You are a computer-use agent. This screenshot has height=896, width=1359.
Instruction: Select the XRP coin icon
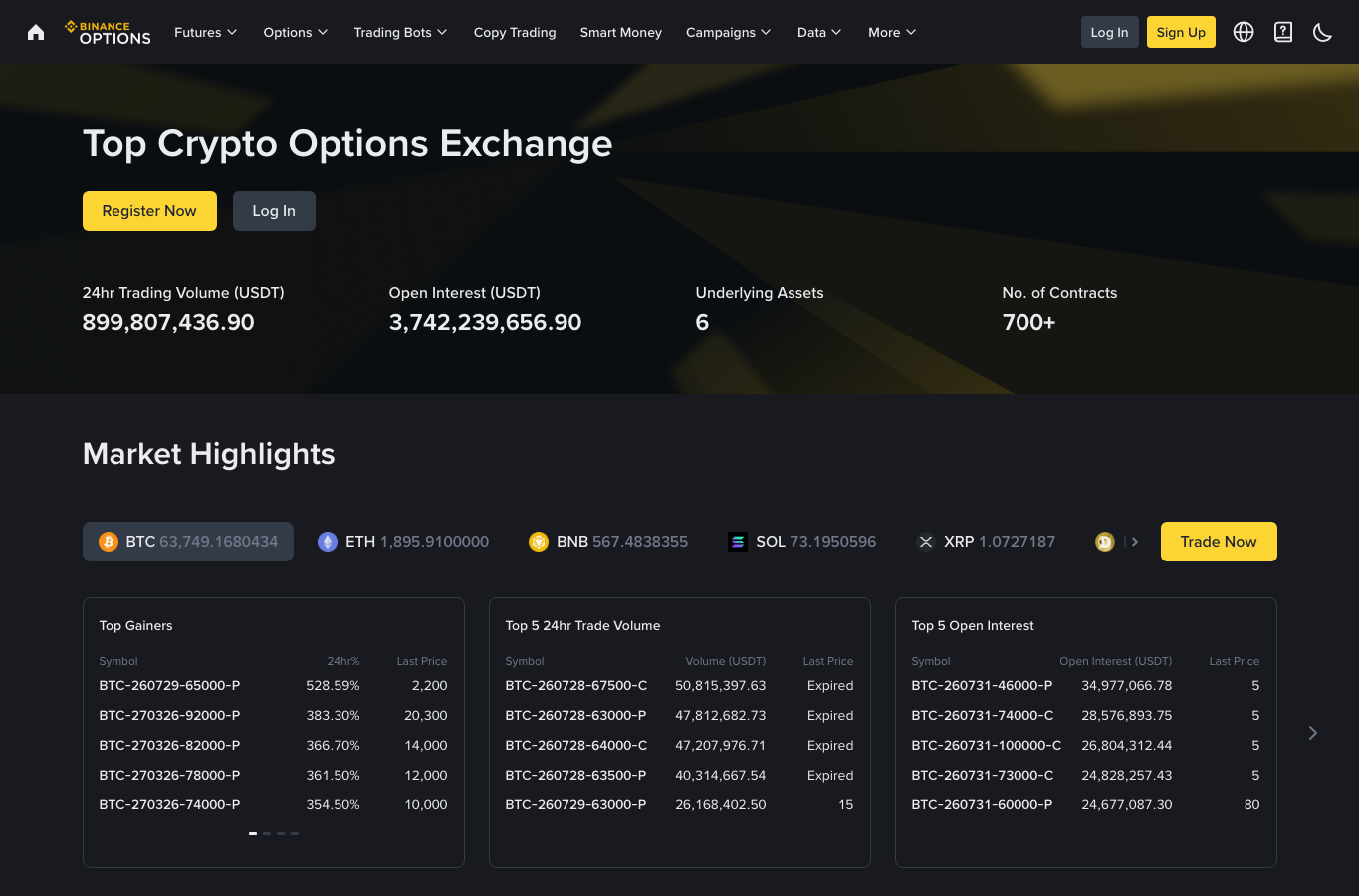coord(926,542)
